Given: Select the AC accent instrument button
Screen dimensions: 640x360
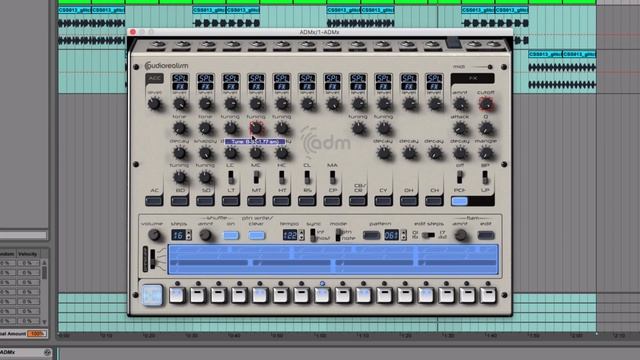Looking at the screenshot, I should pyautogui.click(x=154, y=201).
